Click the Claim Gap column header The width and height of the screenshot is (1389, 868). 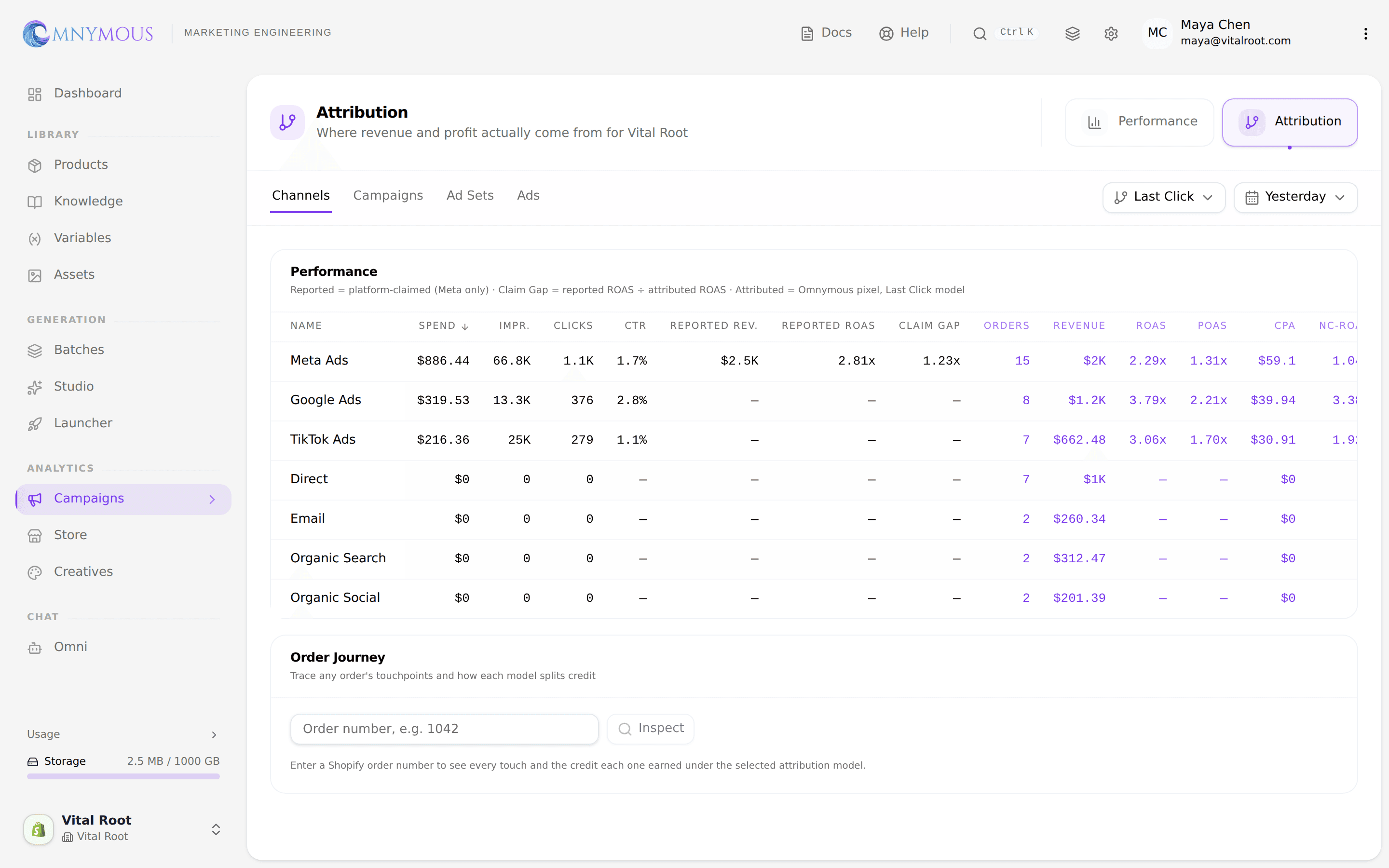tap(929, 325)
